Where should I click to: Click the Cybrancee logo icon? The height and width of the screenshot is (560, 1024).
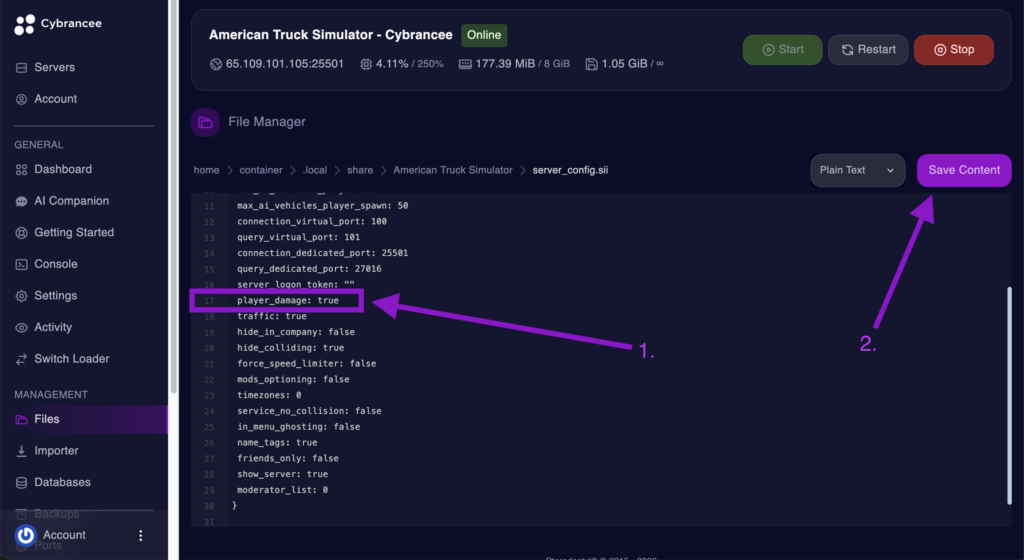point(25,24)
